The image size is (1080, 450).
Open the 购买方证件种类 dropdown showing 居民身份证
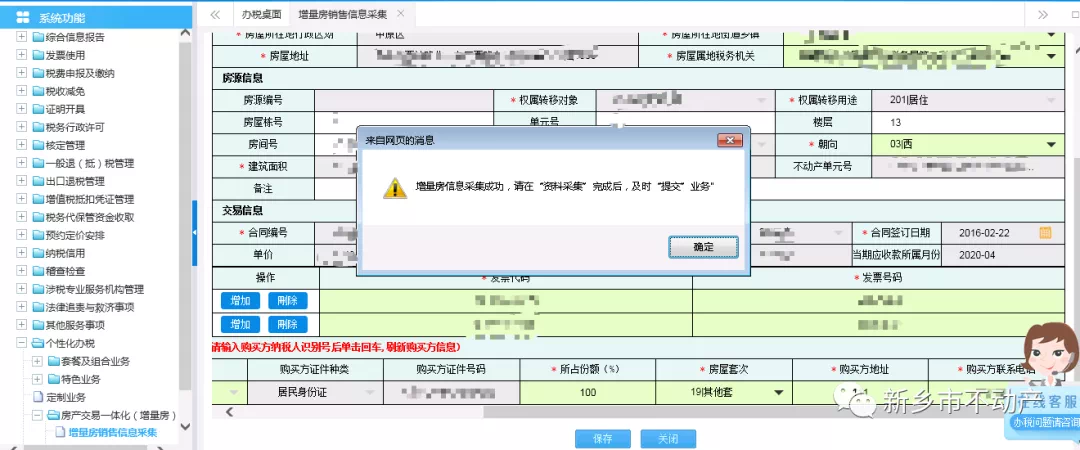click(371, 392)
